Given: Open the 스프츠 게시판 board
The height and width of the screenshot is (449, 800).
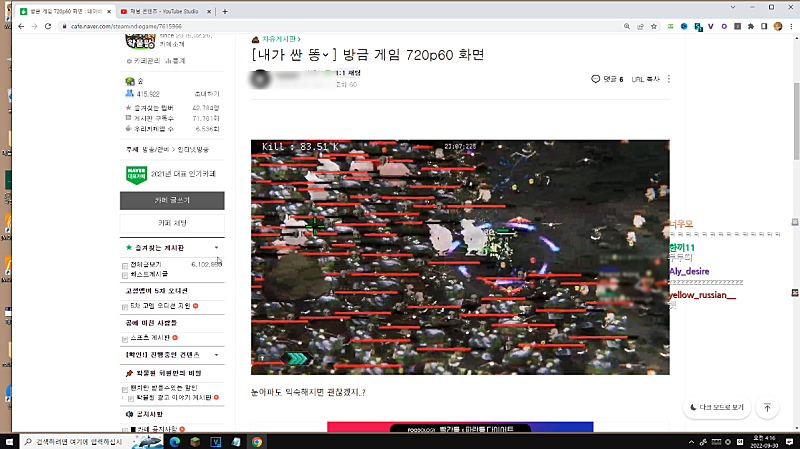Looking at the screenshot, I should coord(150,338).
